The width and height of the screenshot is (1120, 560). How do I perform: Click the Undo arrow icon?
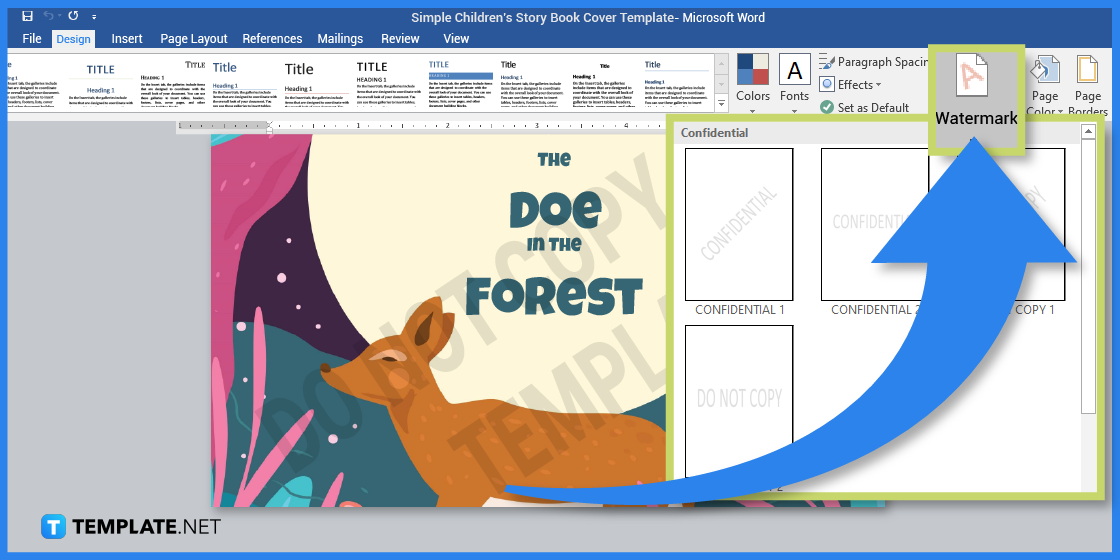click(49, 16)
